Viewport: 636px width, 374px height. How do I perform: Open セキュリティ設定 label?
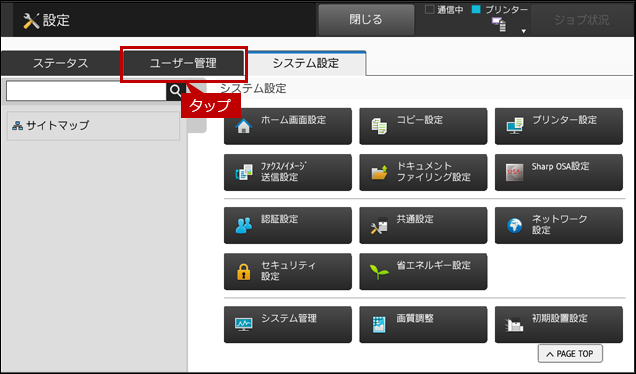pos(288,271)
